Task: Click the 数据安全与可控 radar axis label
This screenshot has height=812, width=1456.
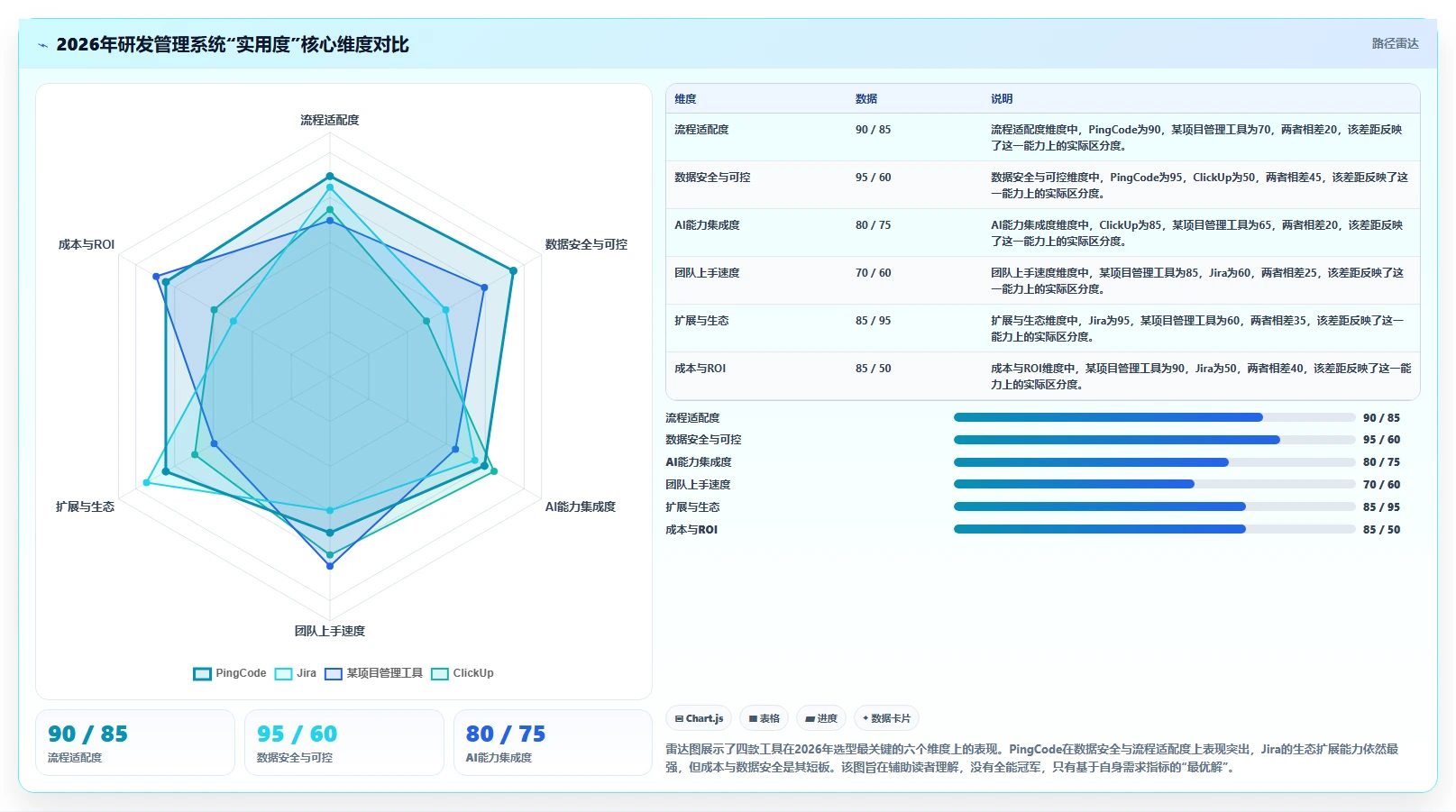Action: 586,244
